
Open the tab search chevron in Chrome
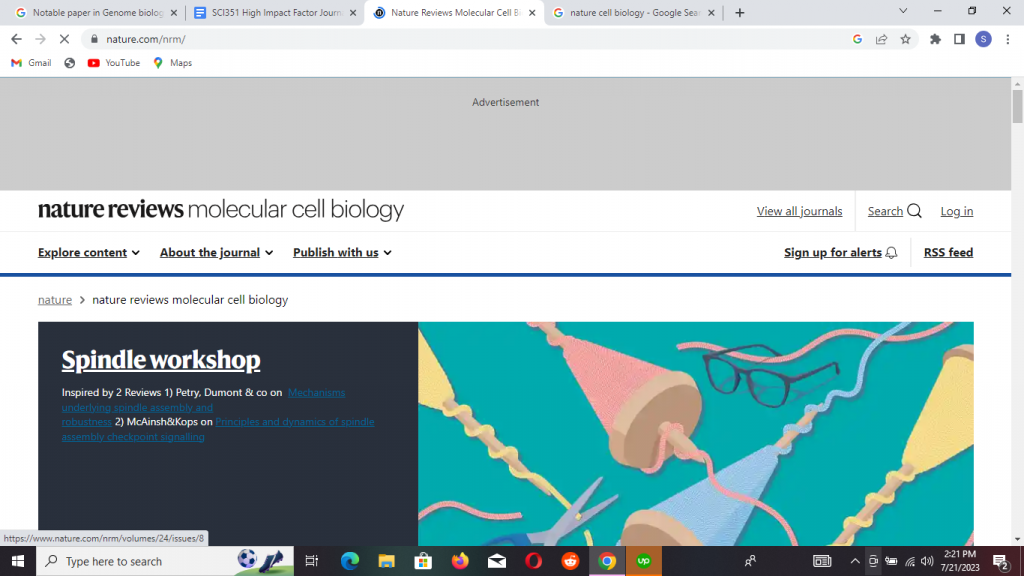(x=903, y=12)
